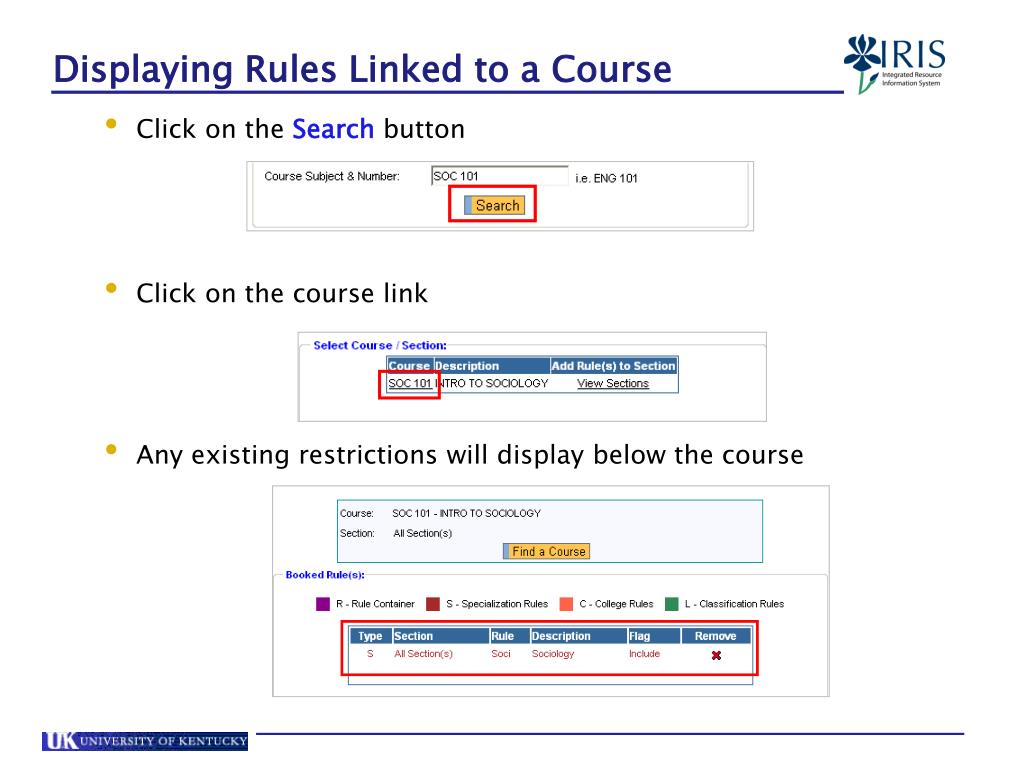Click the 'SOC 101 - INTRO TO SOCIOLOGY' course text
Viewport: 1024px width, 768px height.
tap(466, 513)
